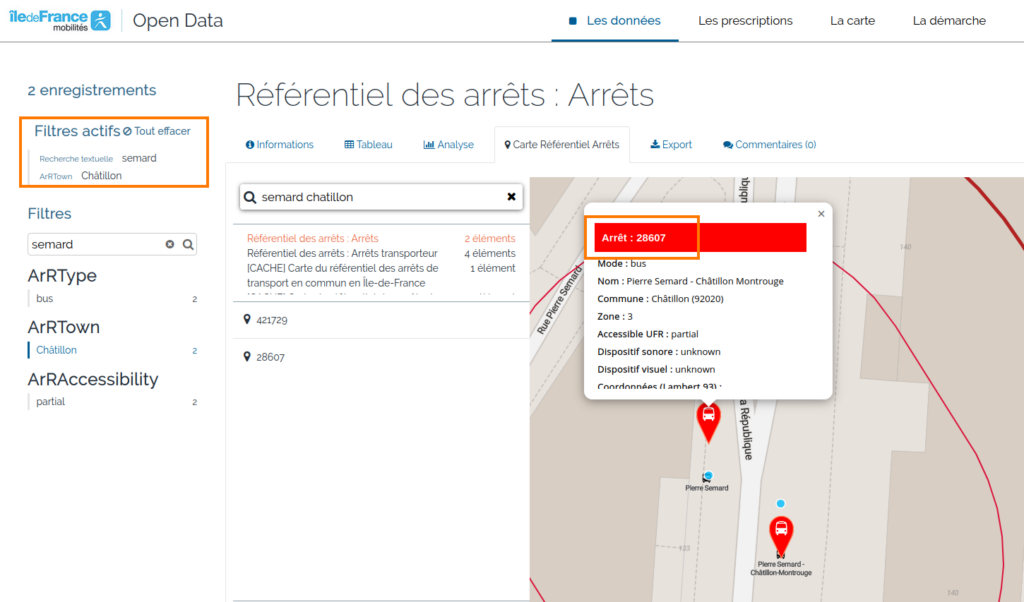
Task: Deselect the Châtillon ArRTown filter
Action: tap(57, 350)
